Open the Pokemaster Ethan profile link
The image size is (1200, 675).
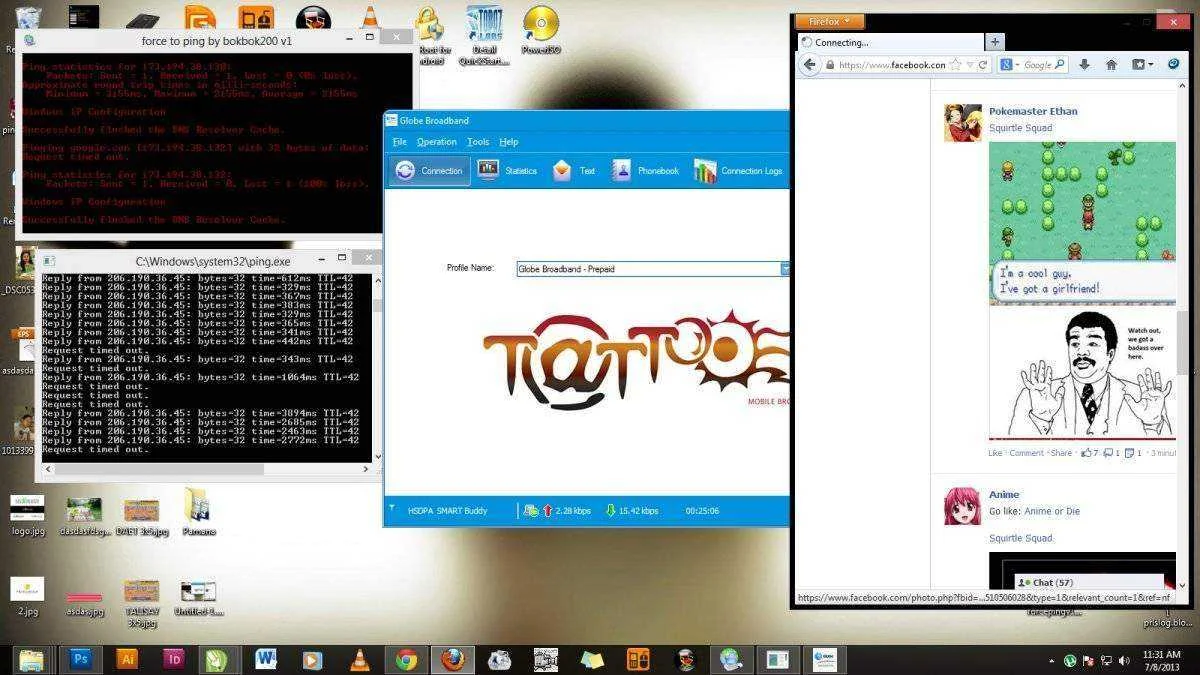coord(1033,112)
